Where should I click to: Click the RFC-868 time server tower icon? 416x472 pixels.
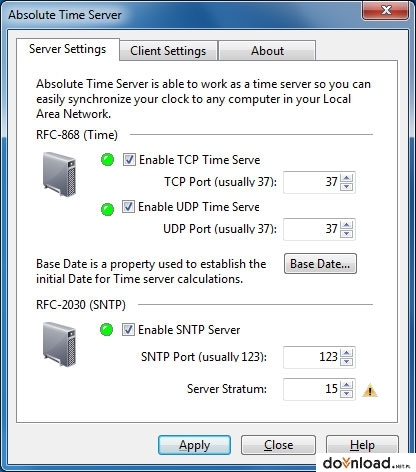pyautogui.click(x=59, y=174)
